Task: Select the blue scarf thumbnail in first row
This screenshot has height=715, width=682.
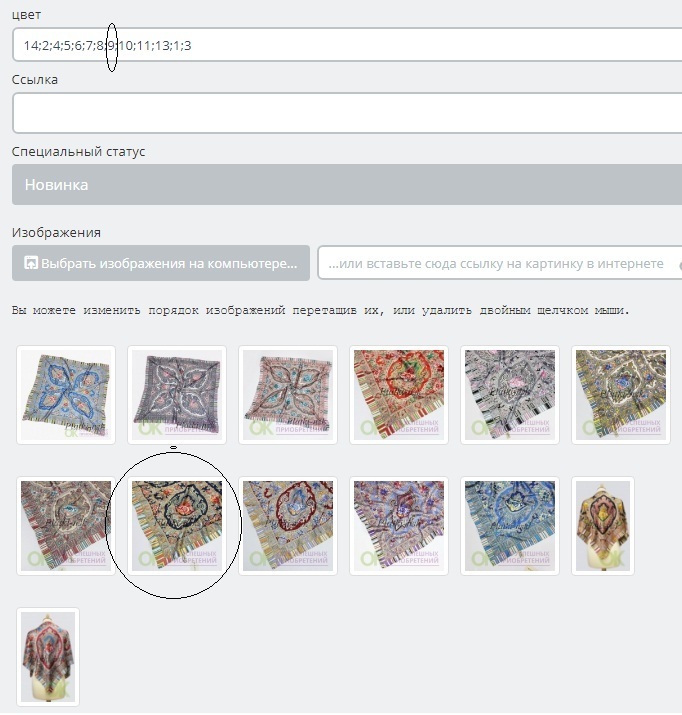Action: point(66,395)
